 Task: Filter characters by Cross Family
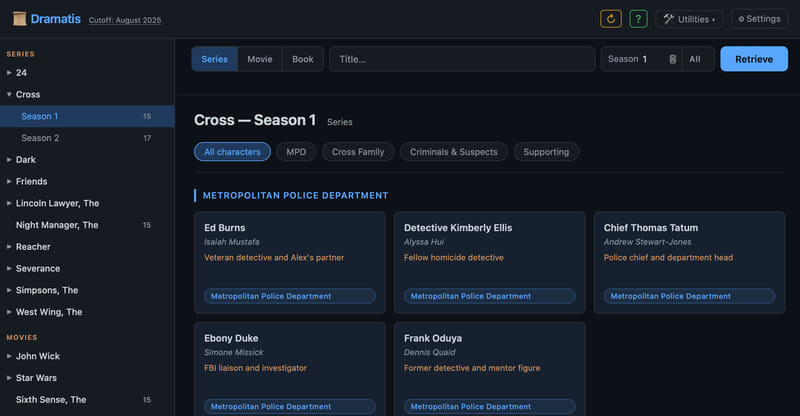click(x=357, y=152)
